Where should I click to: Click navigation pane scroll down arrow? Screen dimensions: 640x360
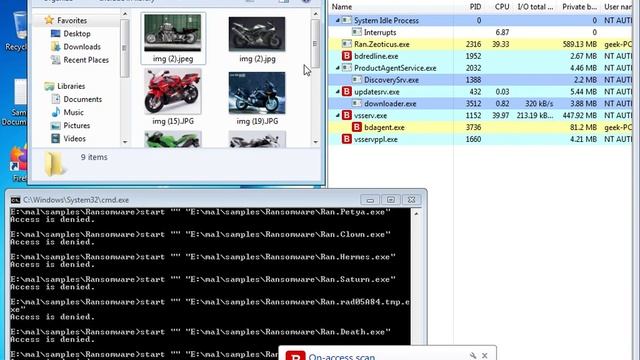[125, 142]
